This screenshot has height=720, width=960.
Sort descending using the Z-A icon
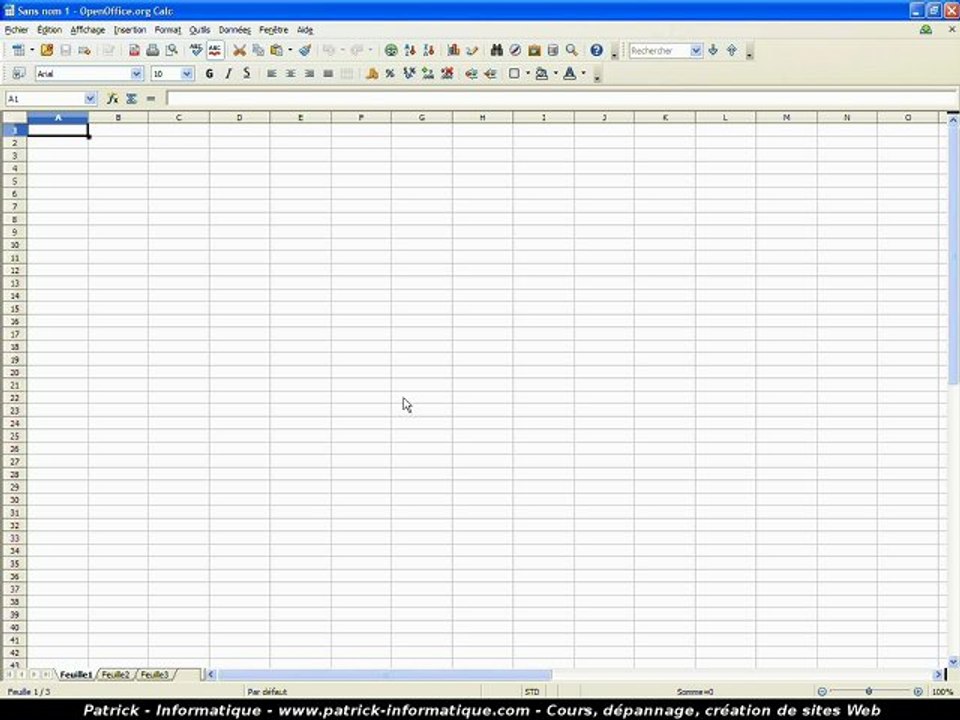point(429,50)
